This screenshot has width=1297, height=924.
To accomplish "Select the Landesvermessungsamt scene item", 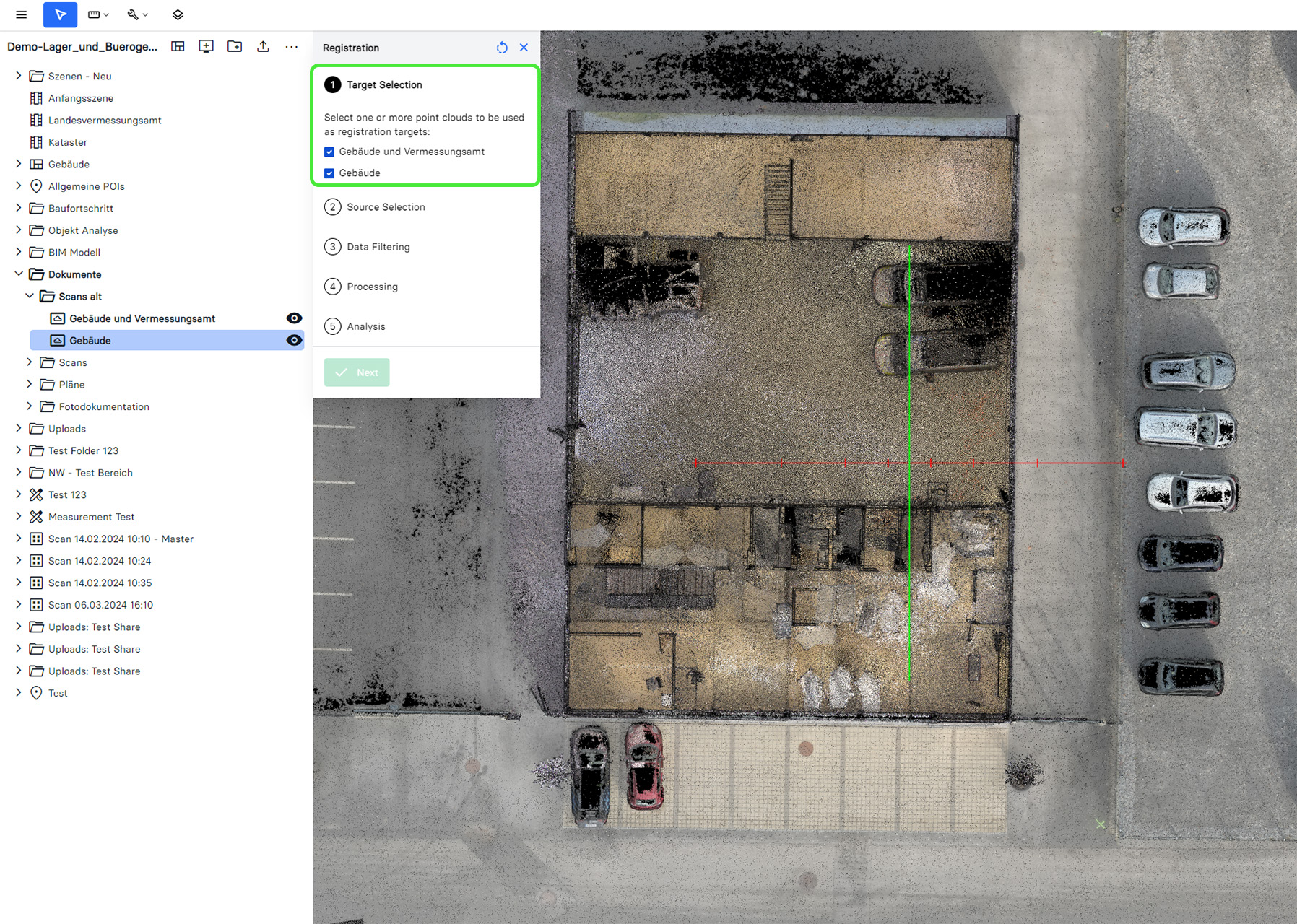I will coord(105,121).
